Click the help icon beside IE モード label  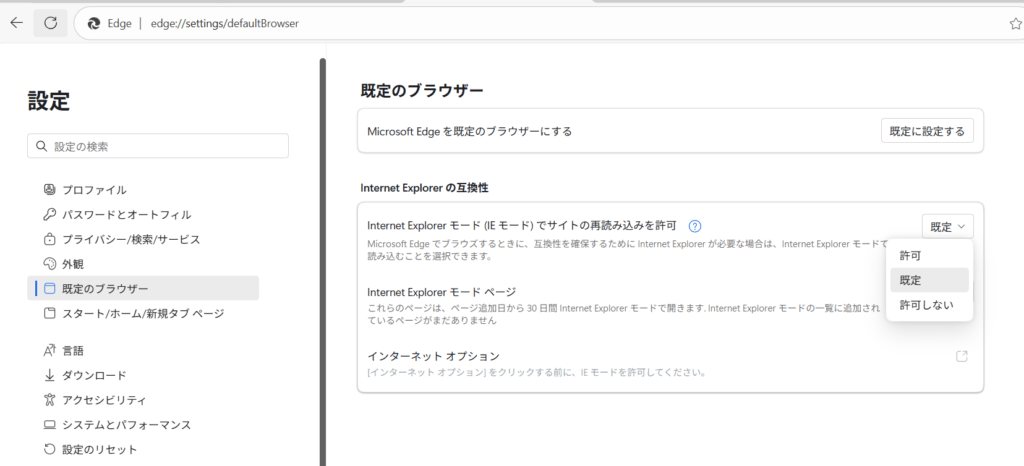point(696,227)
